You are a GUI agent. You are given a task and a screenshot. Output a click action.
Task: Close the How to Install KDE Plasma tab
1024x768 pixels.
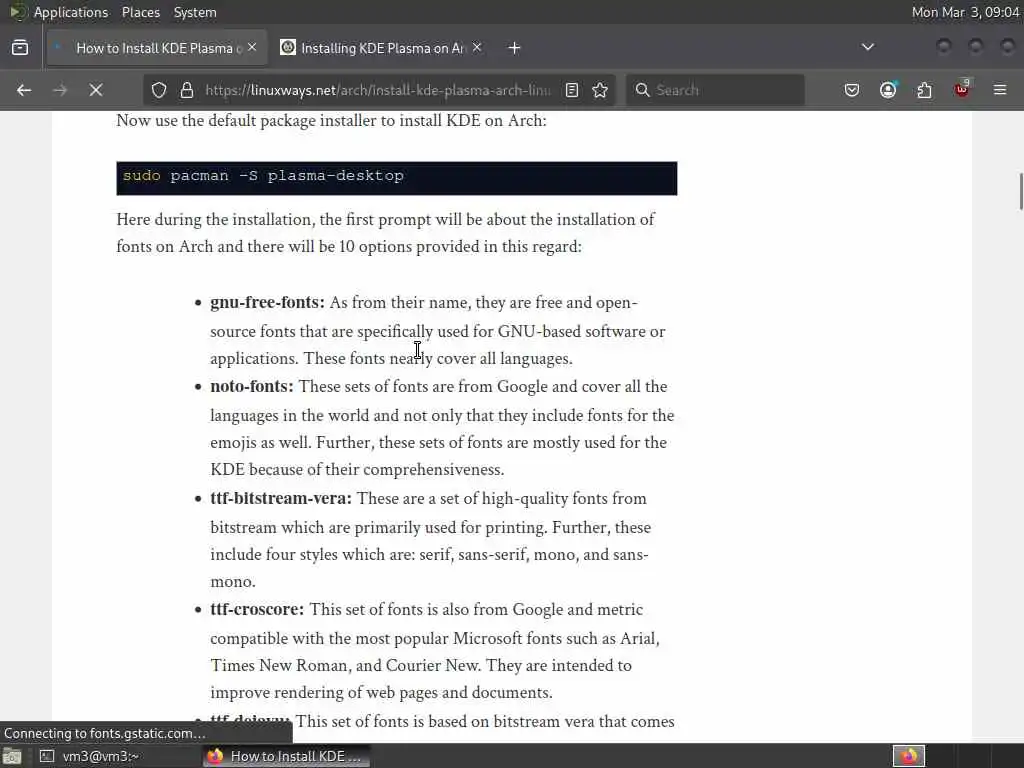click(x=252, y=47)
